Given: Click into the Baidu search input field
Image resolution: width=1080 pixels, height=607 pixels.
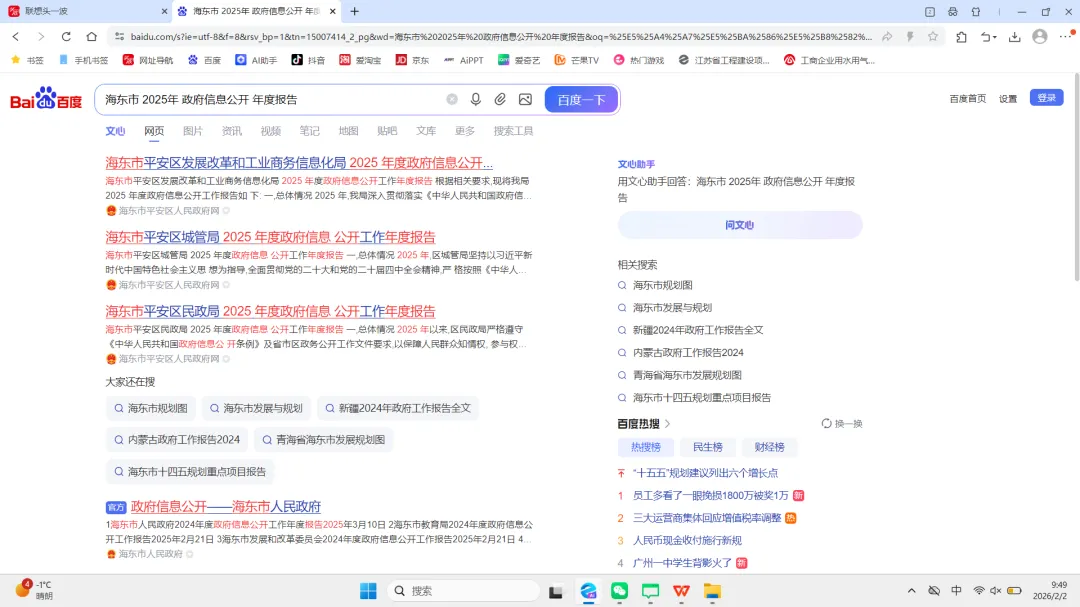Looking at the screenshot, I should (272, 99).
